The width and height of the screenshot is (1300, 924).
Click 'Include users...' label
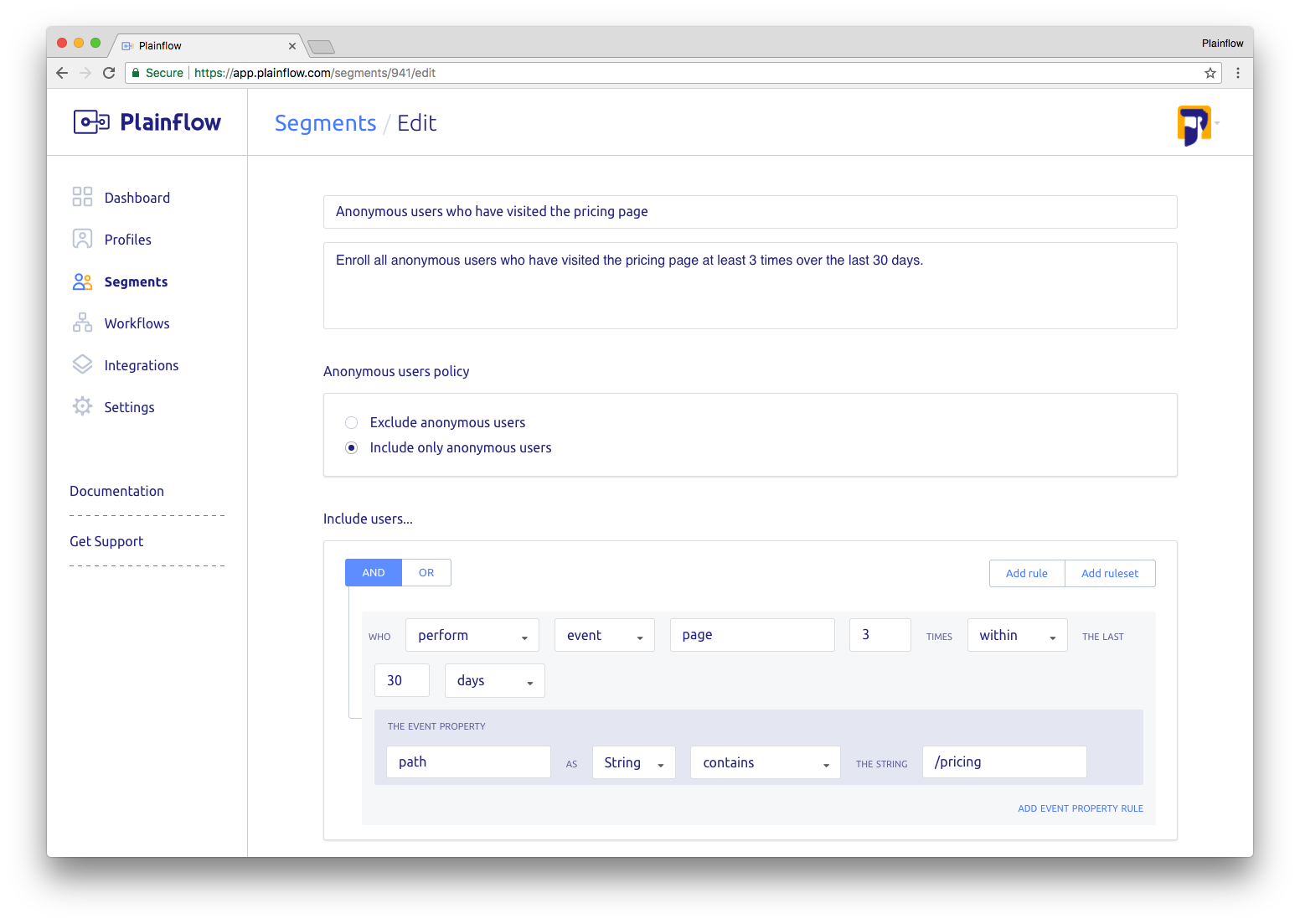(x=368, y=519)
